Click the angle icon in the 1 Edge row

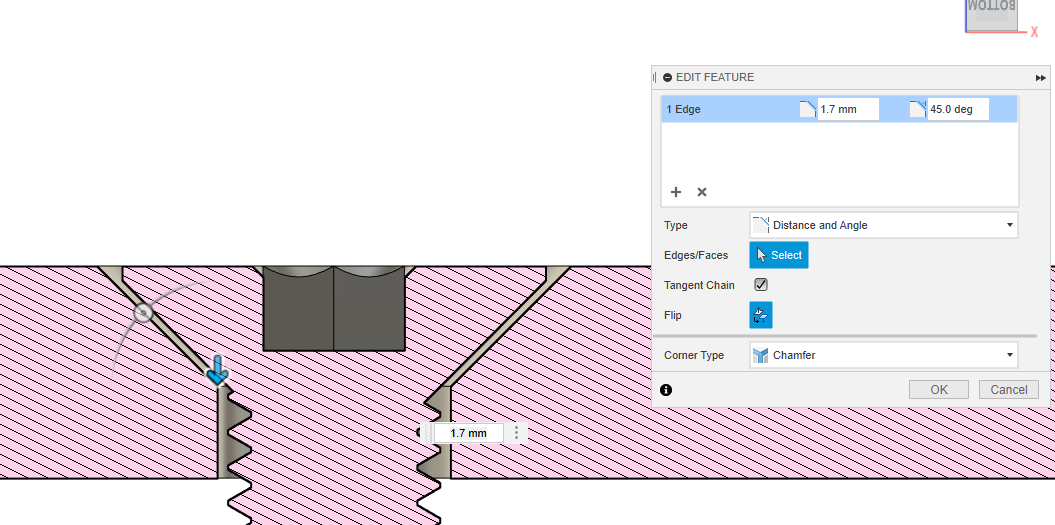pyautogui.click(x=918, y=109)
